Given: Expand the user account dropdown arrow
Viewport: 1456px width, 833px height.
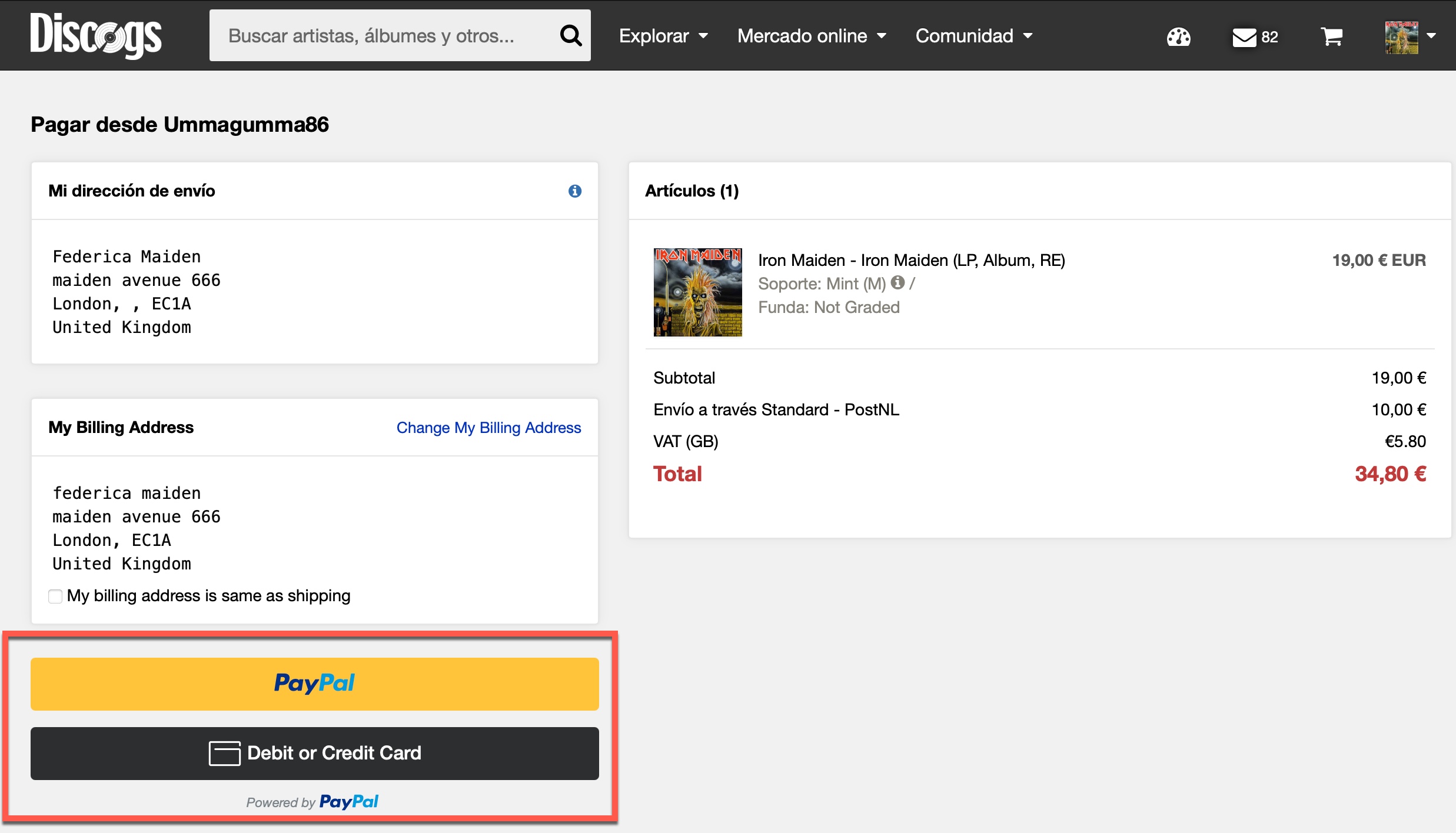Looking at the screenshot, I should 1431,36.
